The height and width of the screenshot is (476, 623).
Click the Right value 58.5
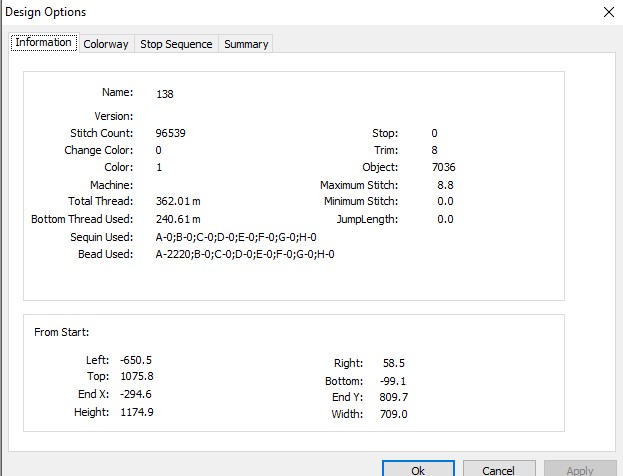[x=394, y=363]
